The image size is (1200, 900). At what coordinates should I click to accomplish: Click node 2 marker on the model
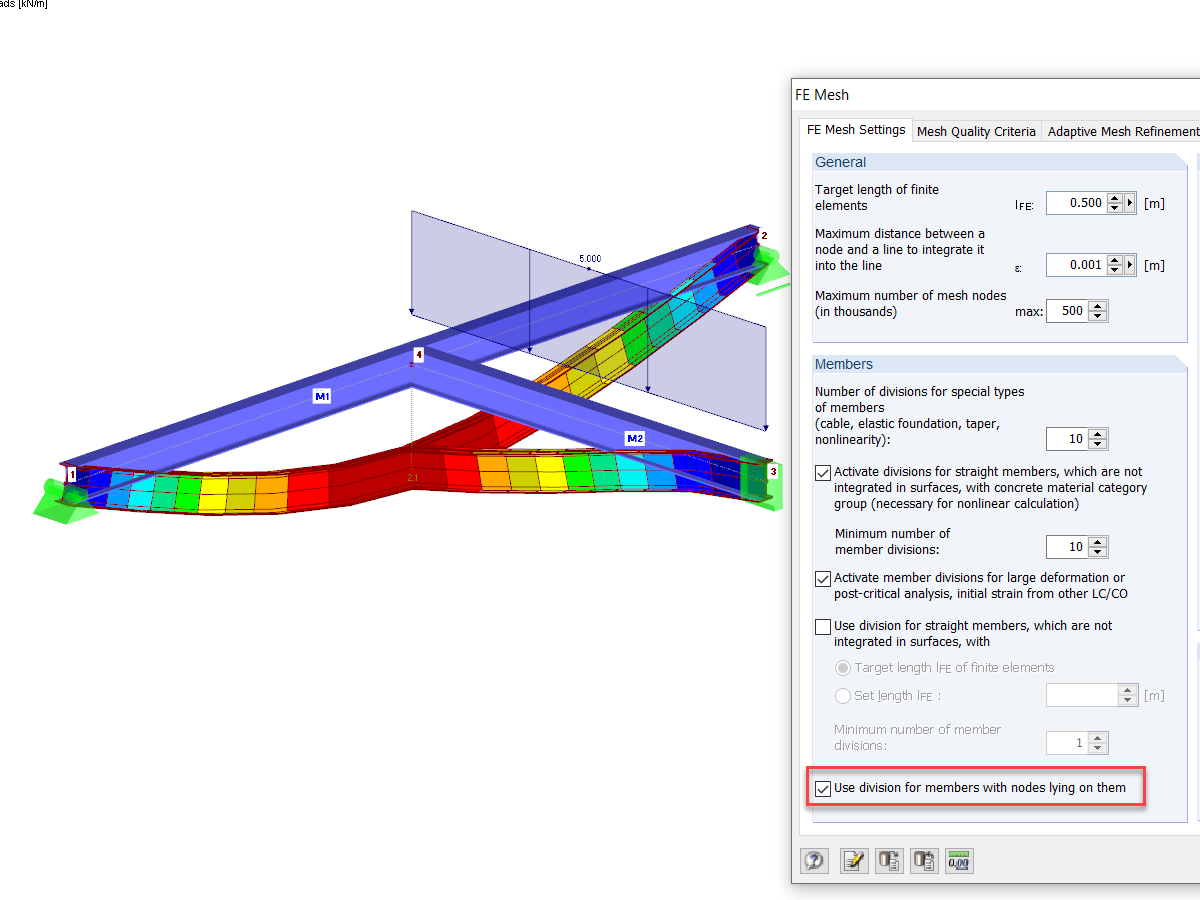coord(763,237)
